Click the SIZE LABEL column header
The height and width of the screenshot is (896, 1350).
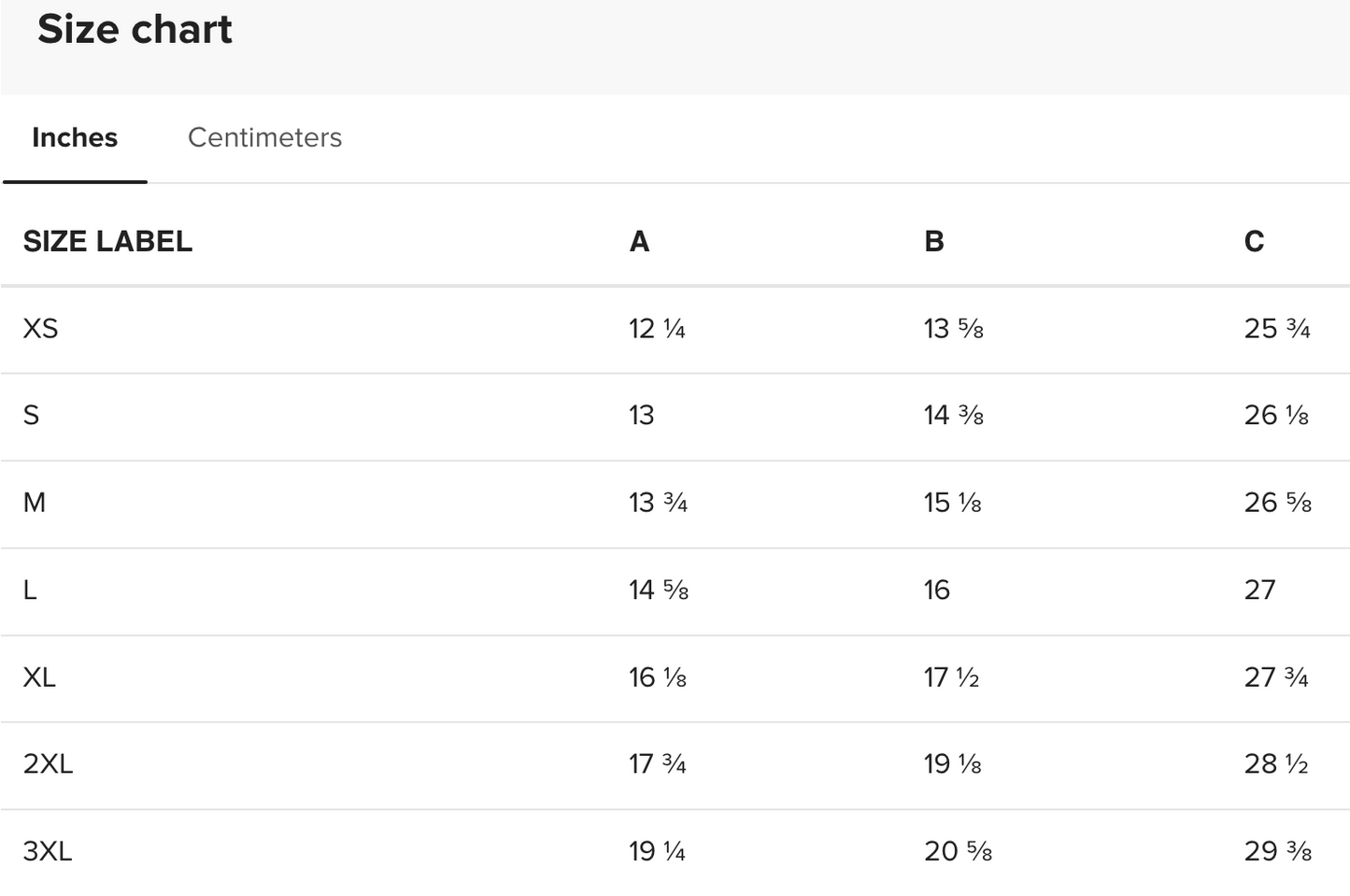click(x=107, y=241)
